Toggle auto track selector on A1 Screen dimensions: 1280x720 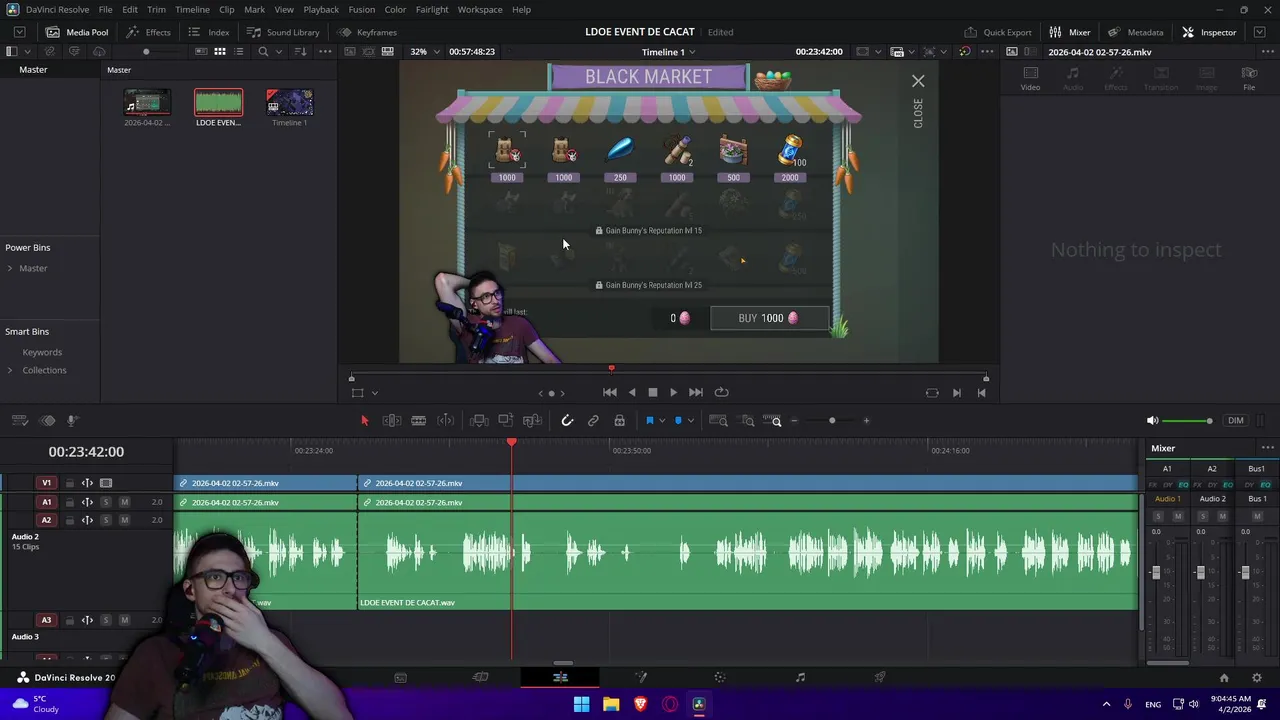[x=87, y=502]
